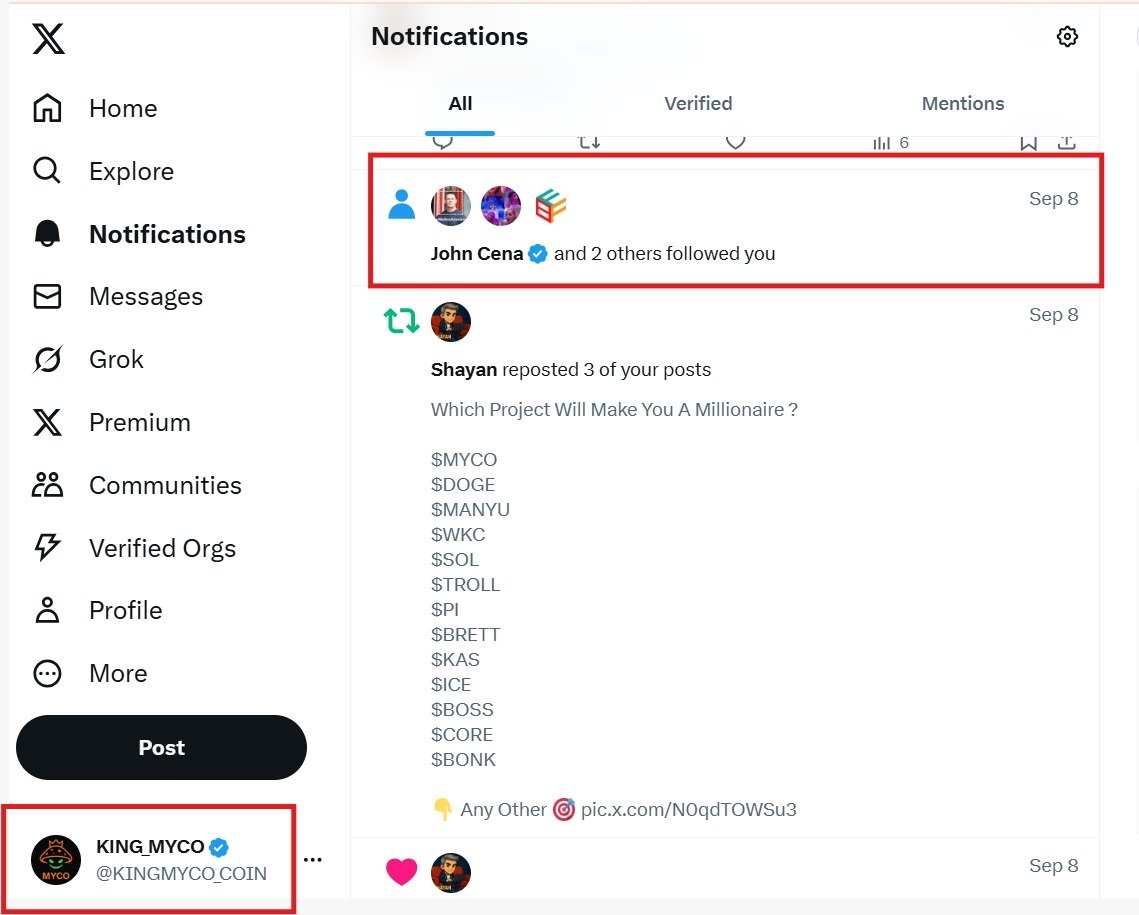Click the KING_MYCO account switcher
This screenshot has height=915, width=1139.
(x=150, y=859)
